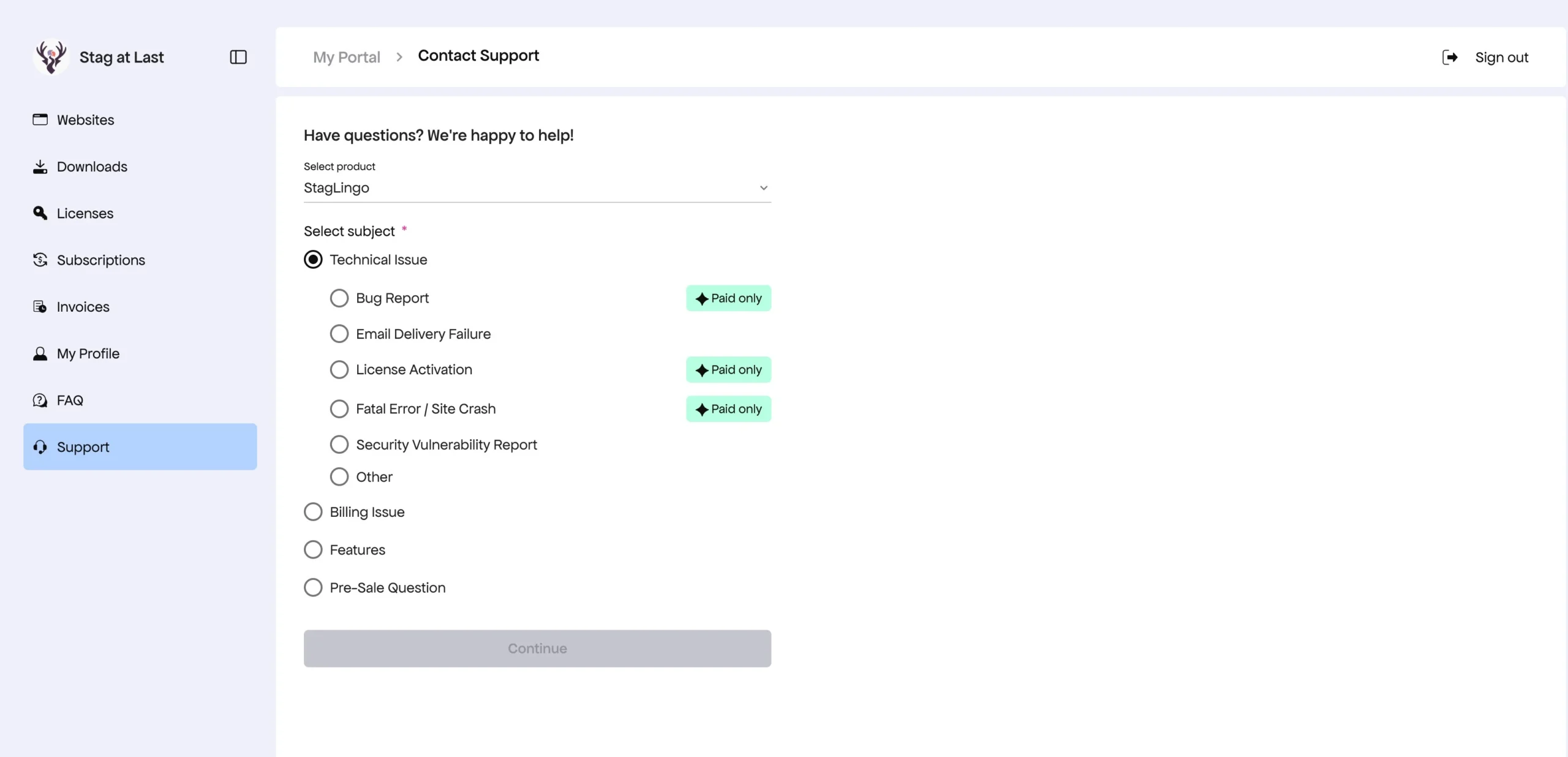This screenshot has width=1568, height=757.
Task: Choose the Pre-Sale Question radio button
Action: click(x=313, y=587)
